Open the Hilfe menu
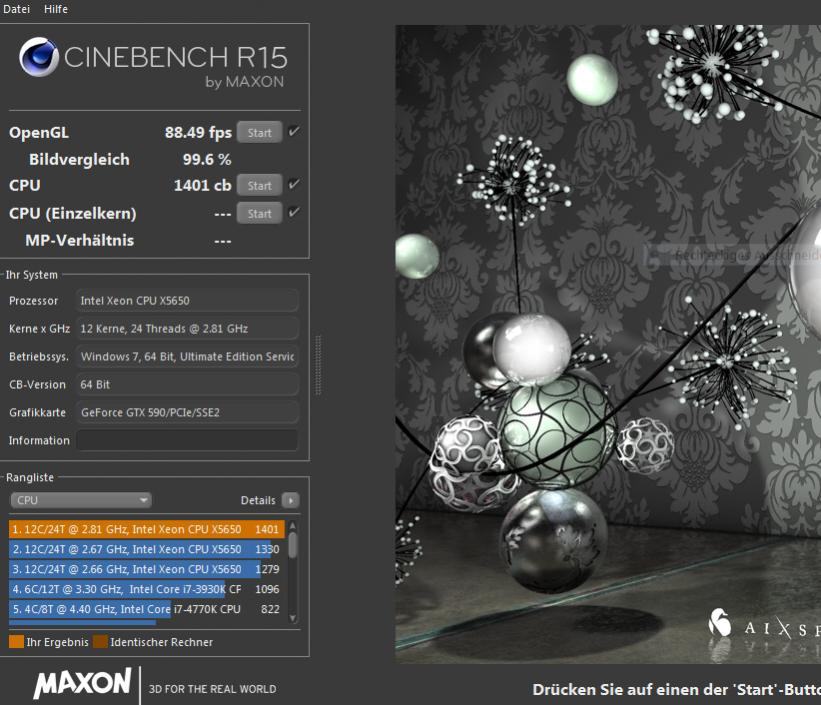The image size is (821, 705). 56,9
